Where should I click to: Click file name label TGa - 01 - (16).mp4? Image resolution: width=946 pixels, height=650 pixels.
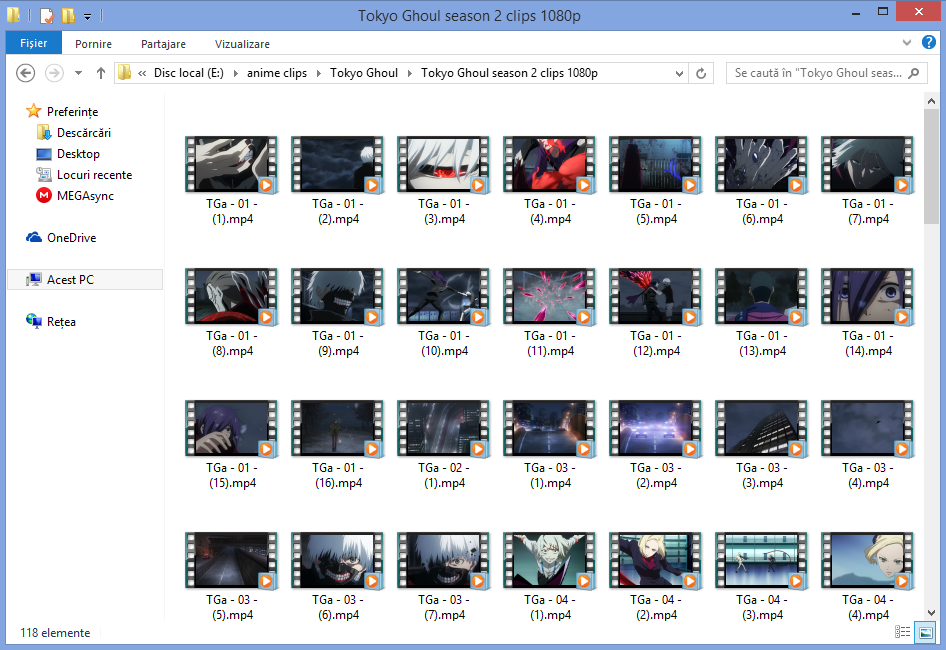[x=338, y=476]
